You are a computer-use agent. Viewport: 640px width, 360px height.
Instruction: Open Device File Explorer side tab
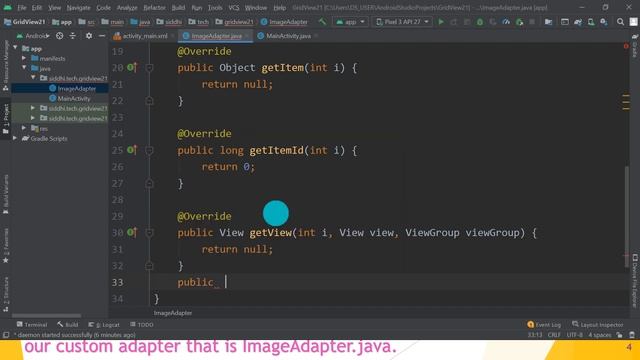point(635,281)
